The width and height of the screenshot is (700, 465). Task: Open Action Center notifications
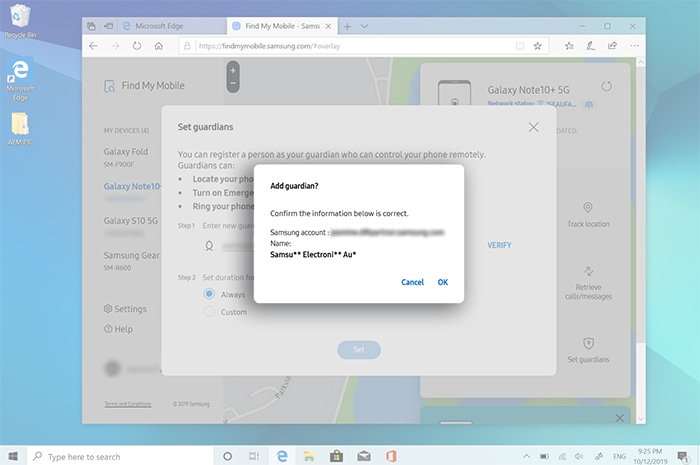(x=682, y=456)
